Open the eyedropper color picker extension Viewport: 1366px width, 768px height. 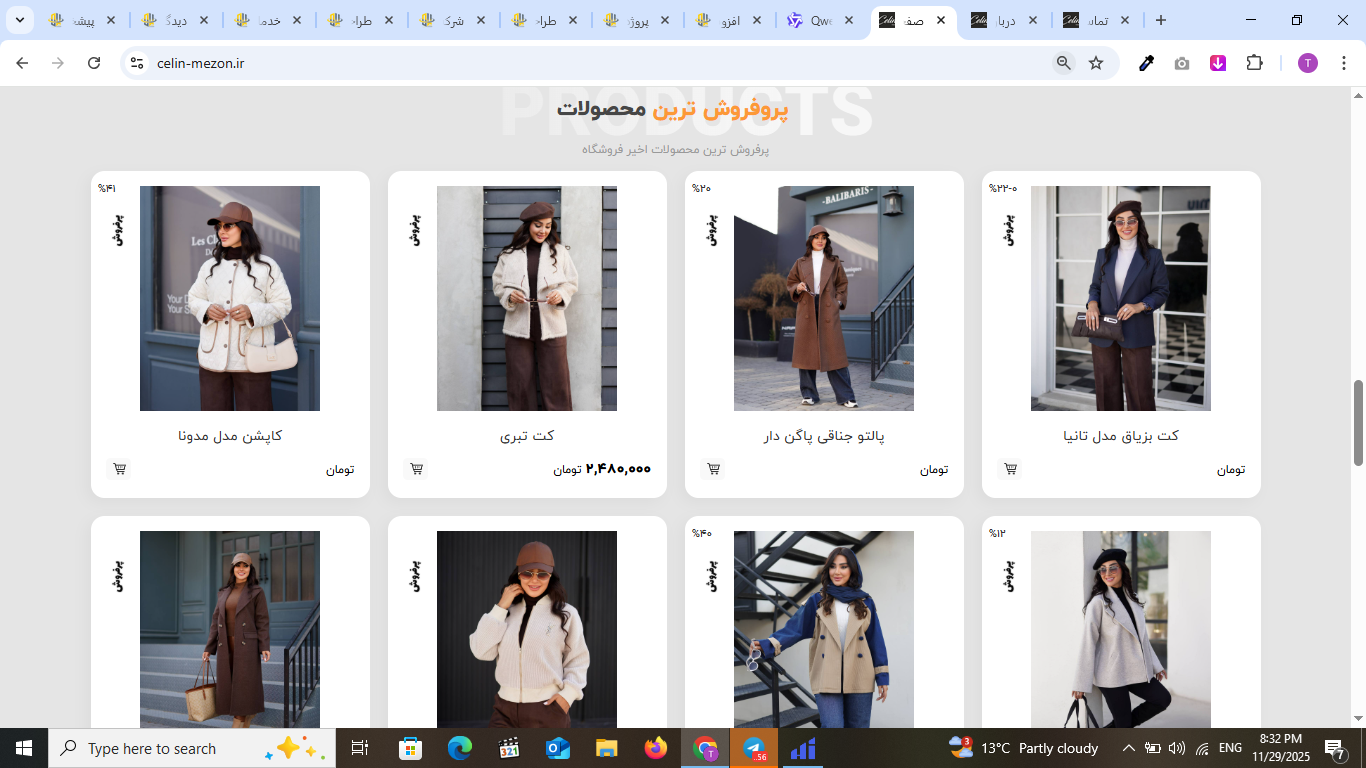pos(1147,63)
